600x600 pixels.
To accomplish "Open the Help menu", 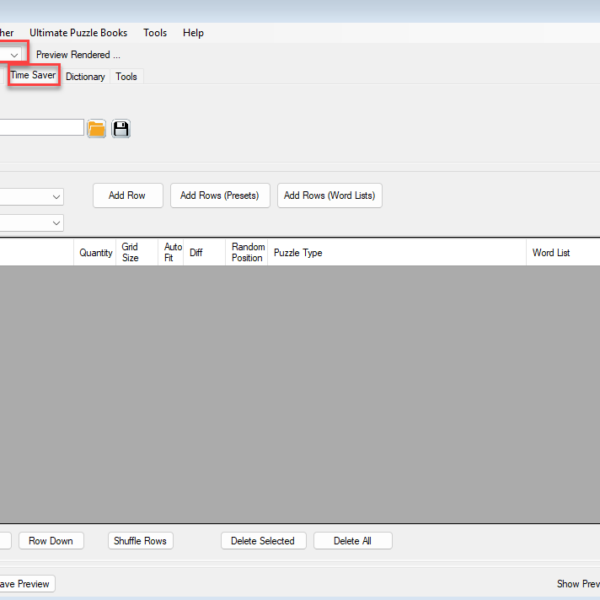I will point(193,33).
